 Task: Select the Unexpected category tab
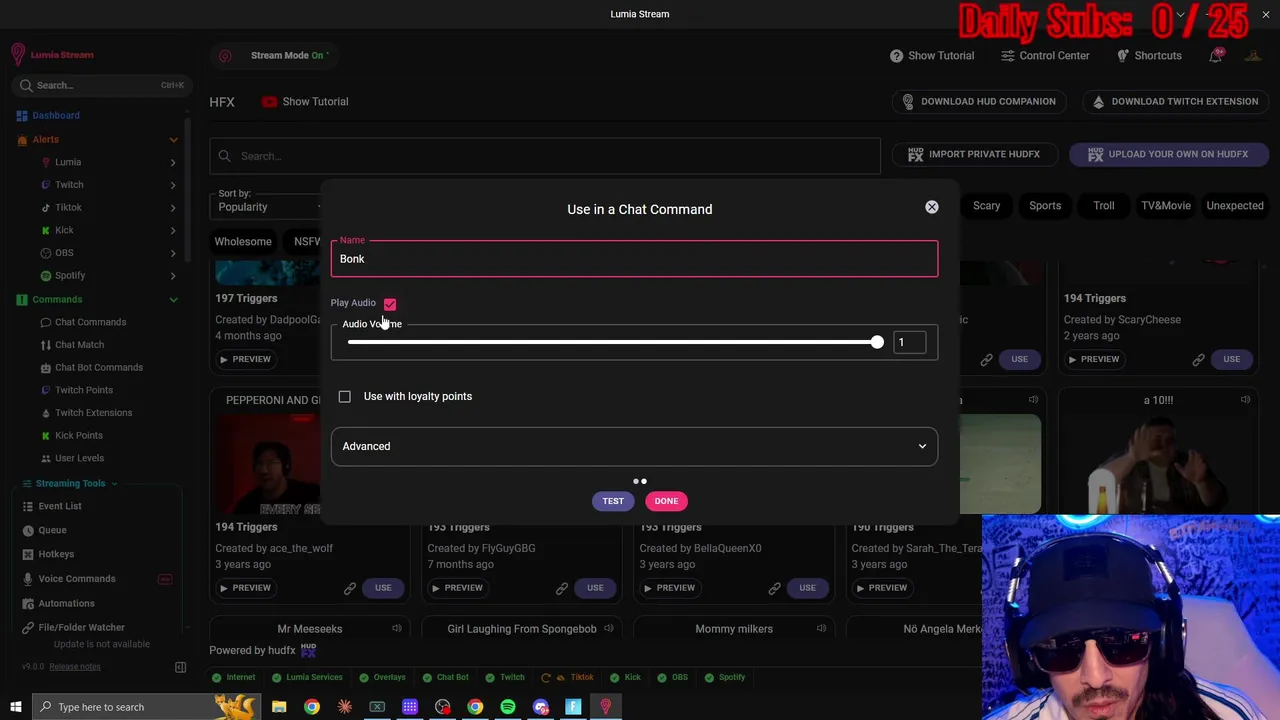(1235, 206)
